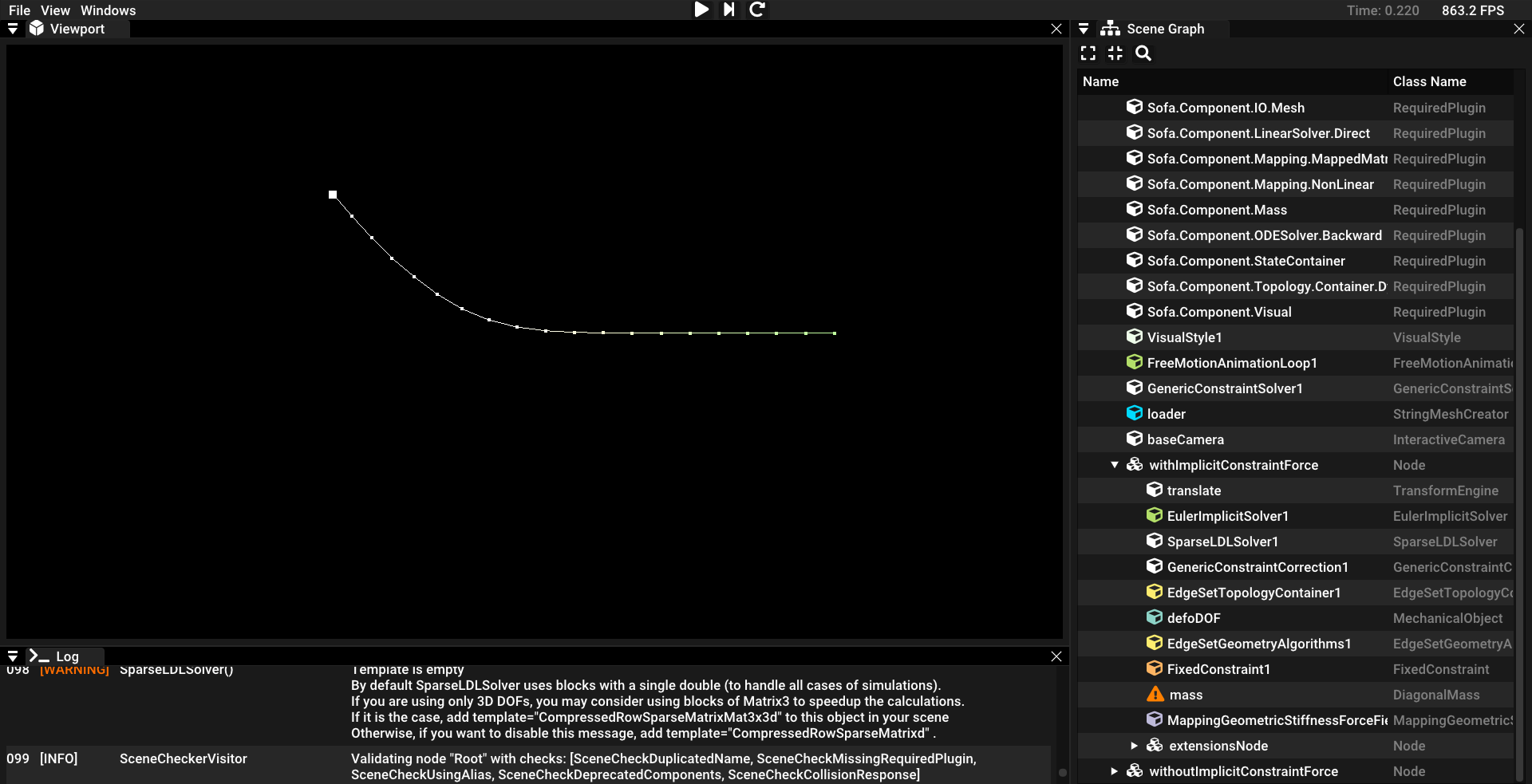Select the GenericConstraintSolver1 row
This screenshot has height=784, width=1532.
click(x=1295, y=388)
